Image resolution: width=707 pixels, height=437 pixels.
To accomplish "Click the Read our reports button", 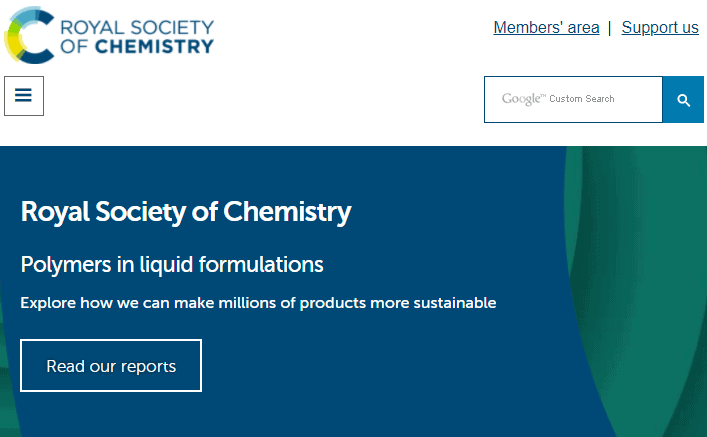I will pos(111,366).
